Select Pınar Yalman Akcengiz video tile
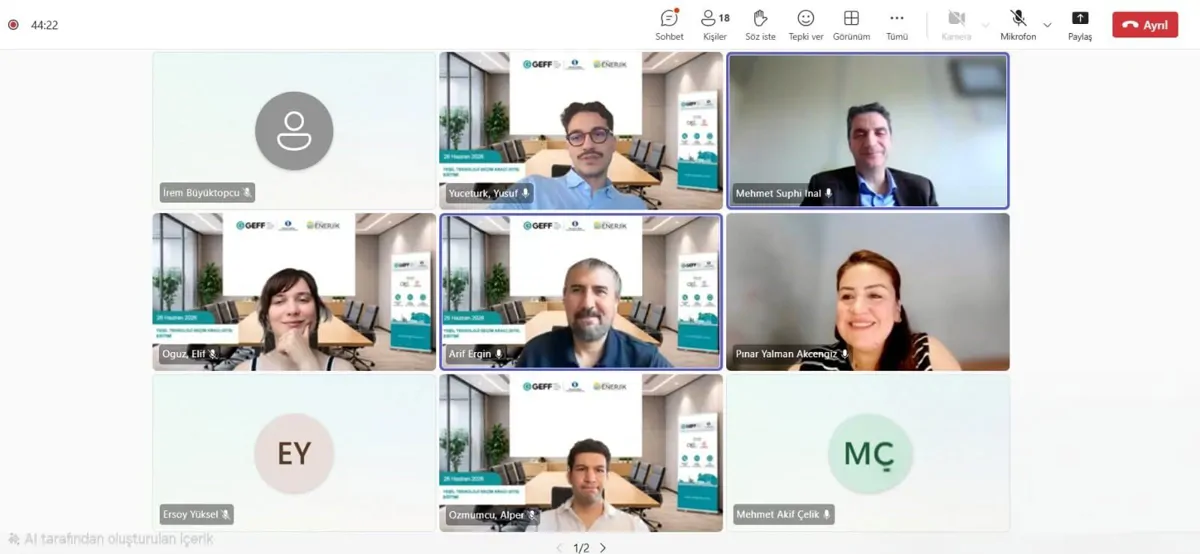Image resolution: width=1200 pixels, height=554 pixels. point(868,292)
